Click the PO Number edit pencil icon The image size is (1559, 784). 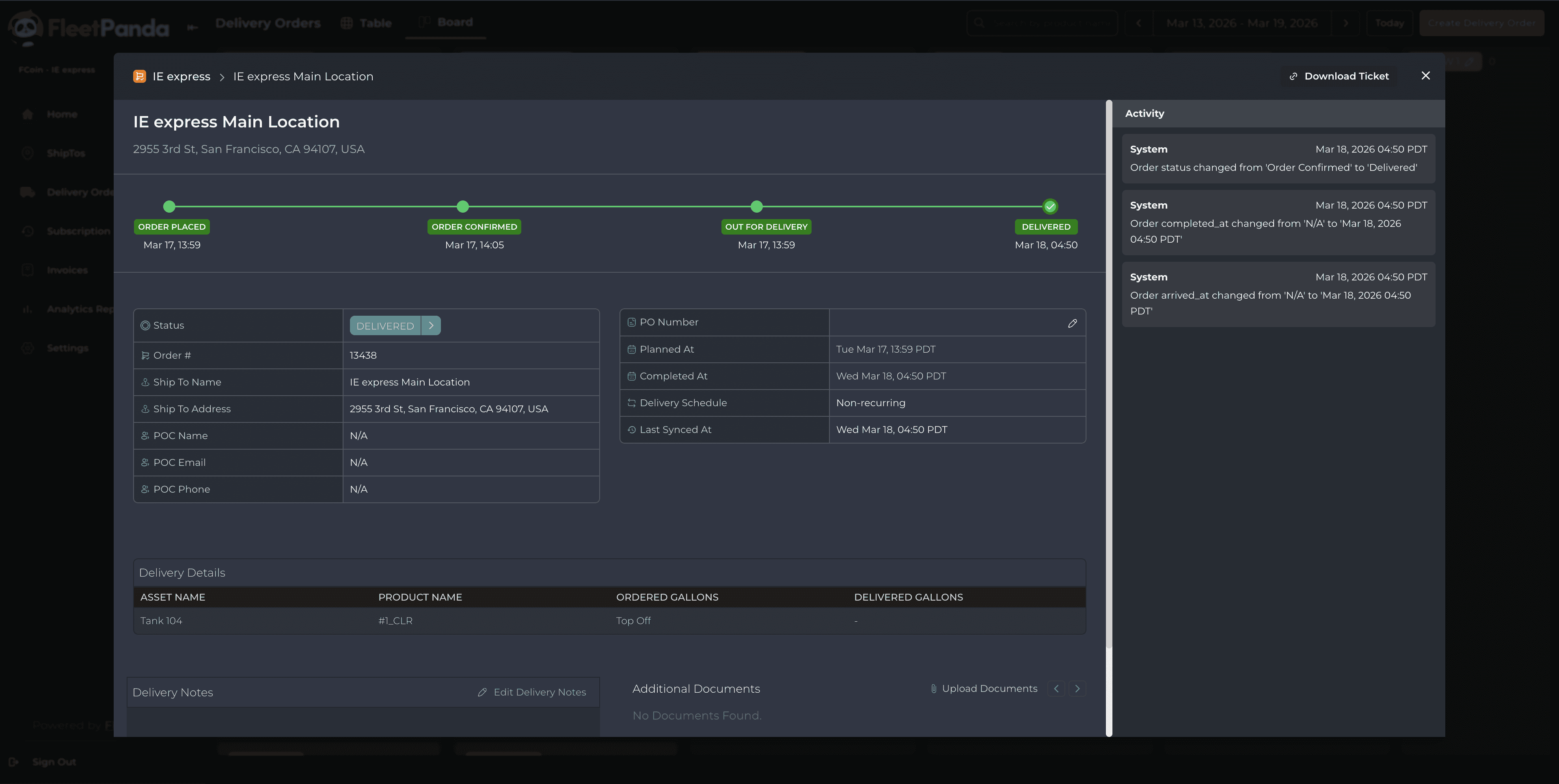tap(1072, 323)
